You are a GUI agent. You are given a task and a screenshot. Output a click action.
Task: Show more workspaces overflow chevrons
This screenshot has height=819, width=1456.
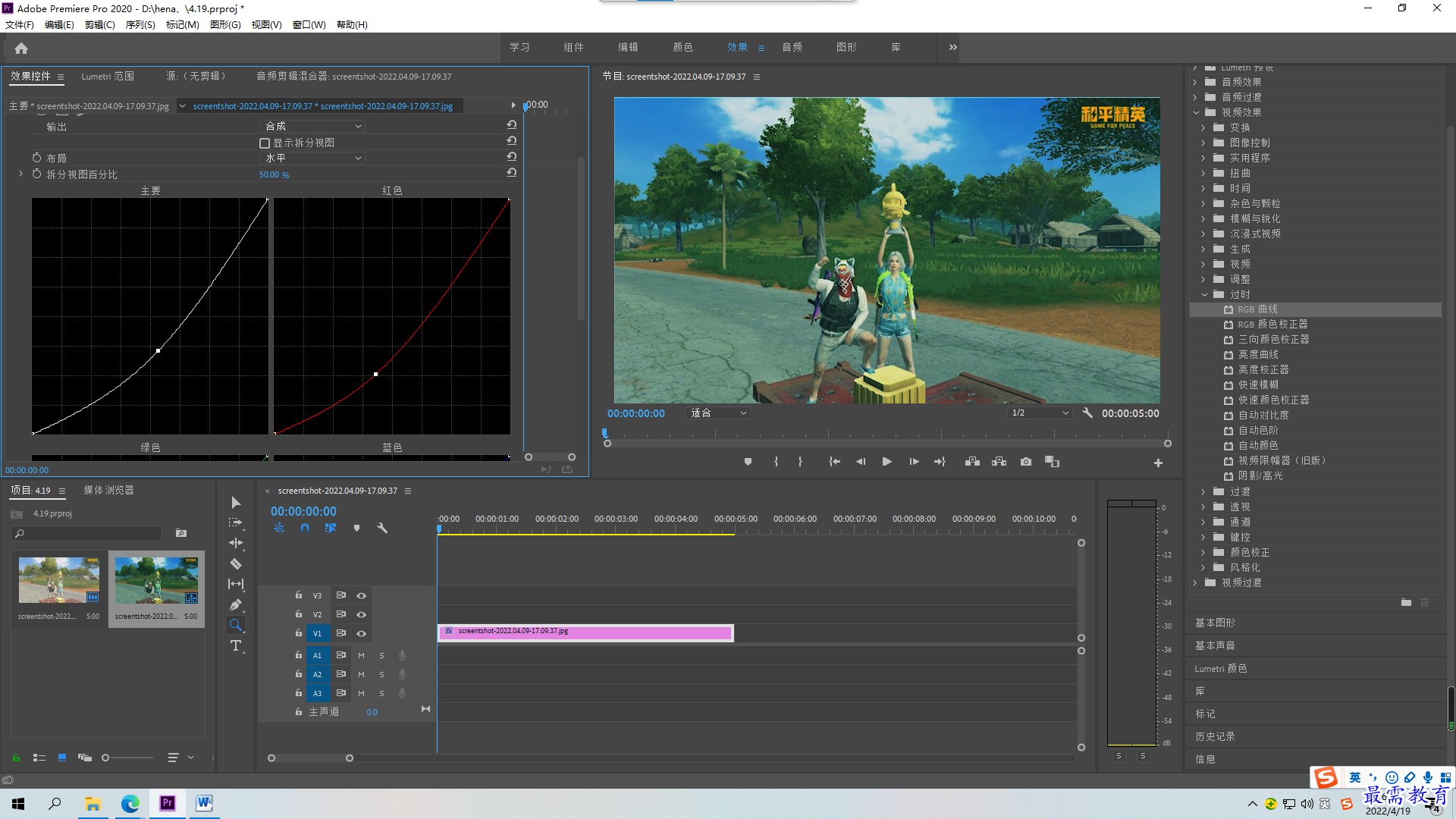pyautogui.click(x=953, y=48)
